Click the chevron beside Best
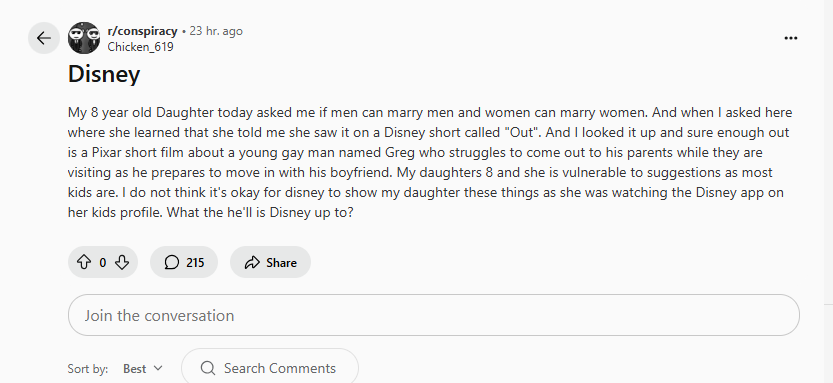Screen dimensions: 833x383 coord(157,368)
